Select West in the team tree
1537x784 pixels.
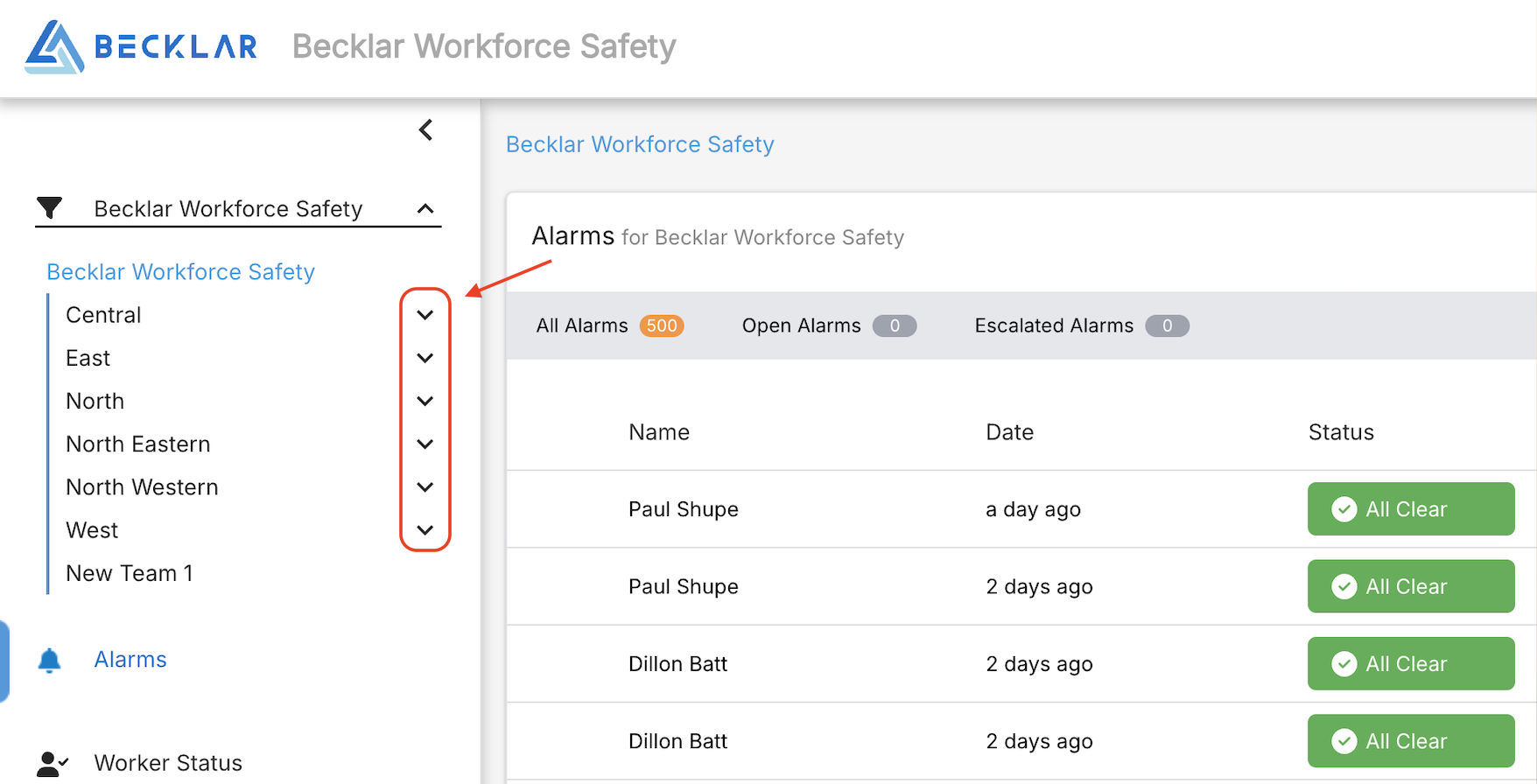click(92, 530)
